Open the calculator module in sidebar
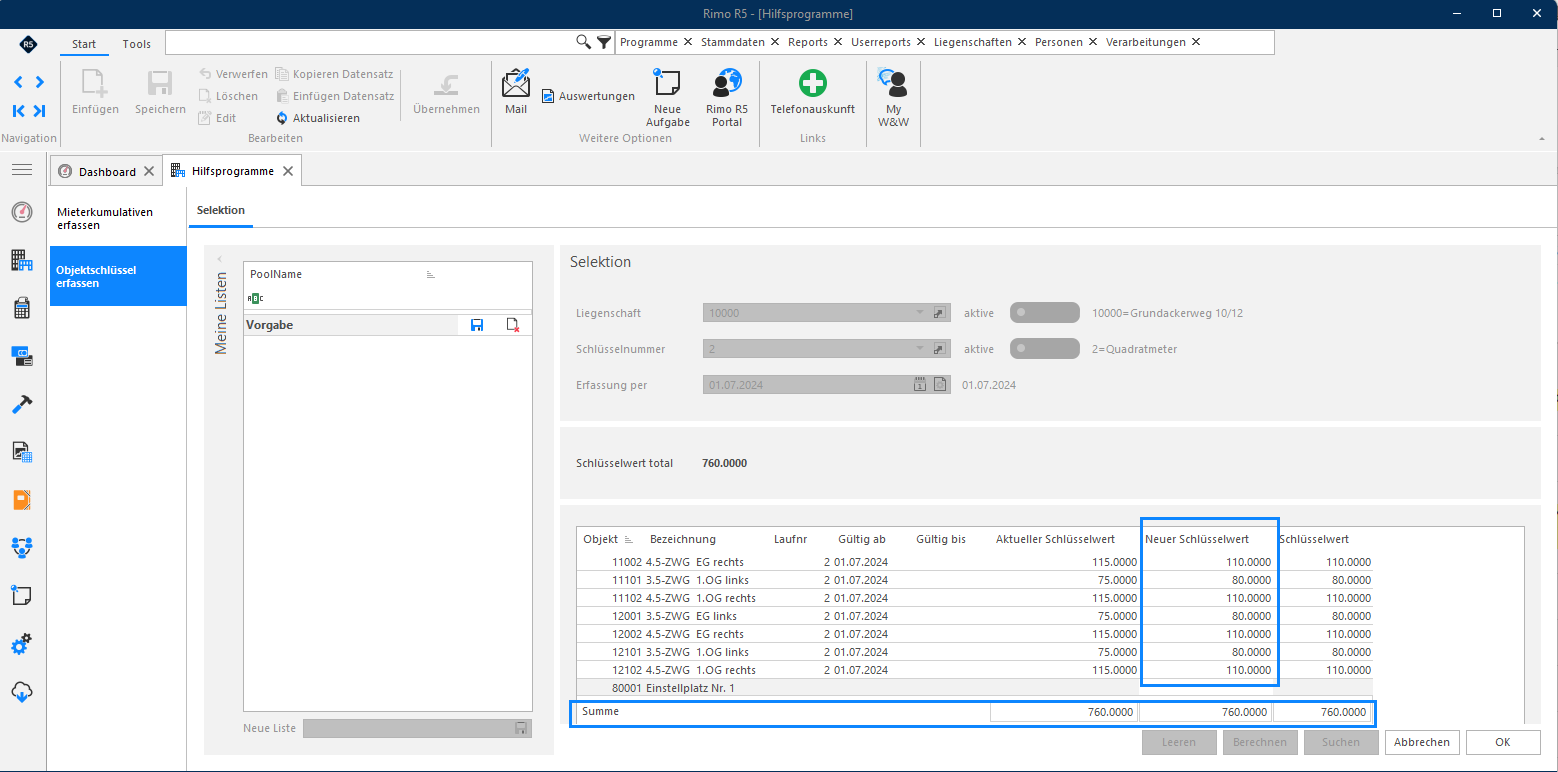1558x772 pixels. (x=22, y=308)
